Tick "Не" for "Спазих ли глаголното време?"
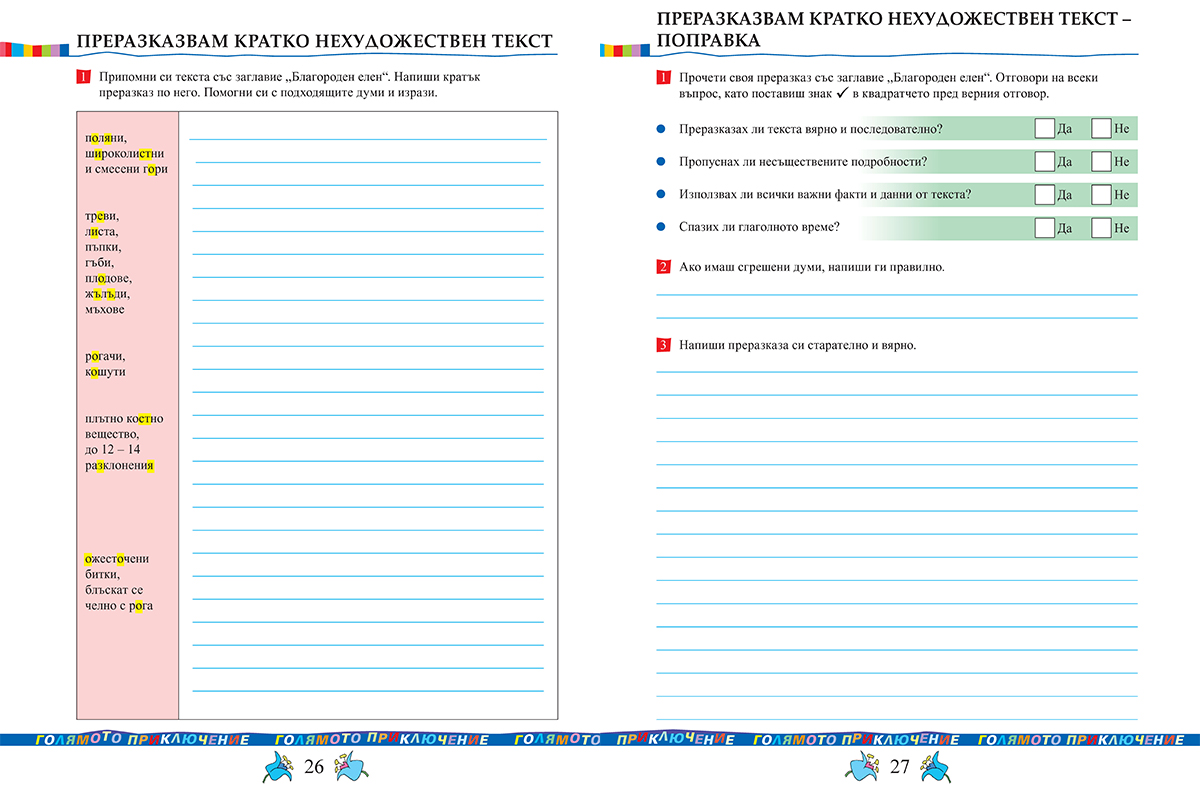 (1101, 228)
